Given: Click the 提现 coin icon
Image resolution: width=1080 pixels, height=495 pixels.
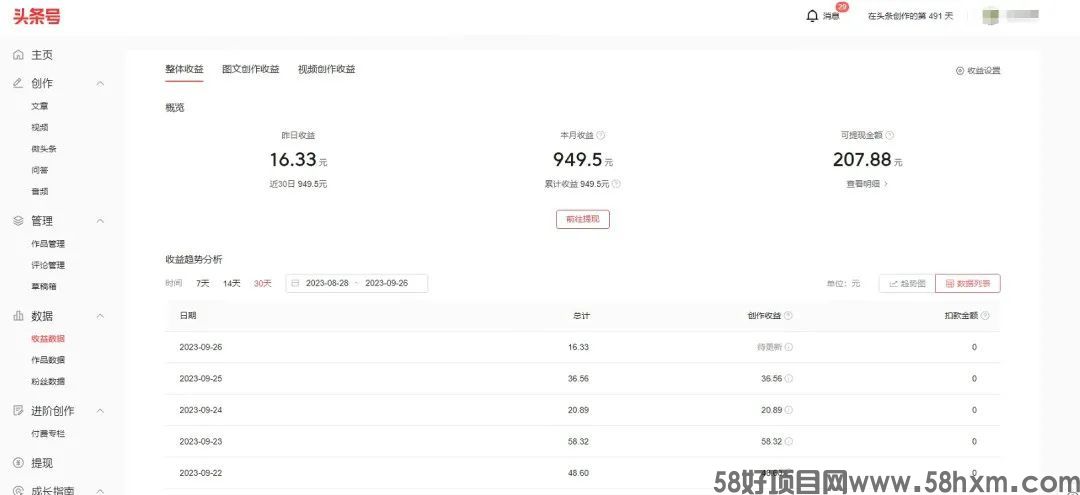Looking at the screenshot, I should coord(19,463).
